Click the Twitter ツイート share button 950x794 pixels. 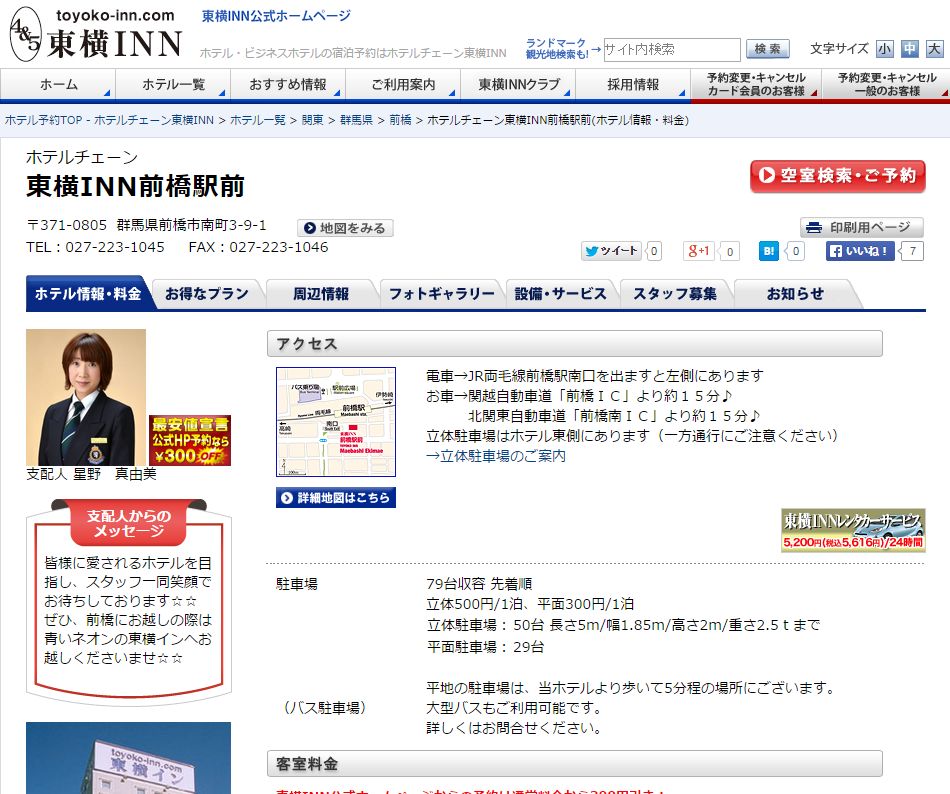pyautogui.click(x=611, y=251)
